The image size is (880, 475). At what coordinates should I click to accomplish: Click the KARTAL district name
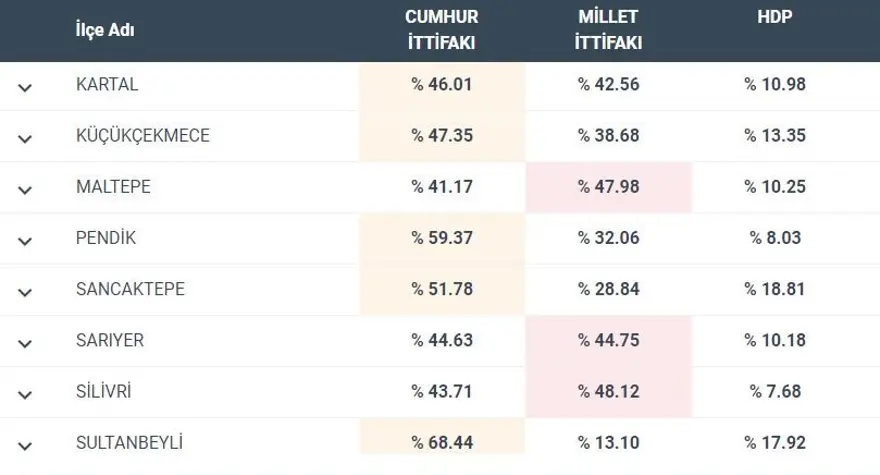coord(107,85)
